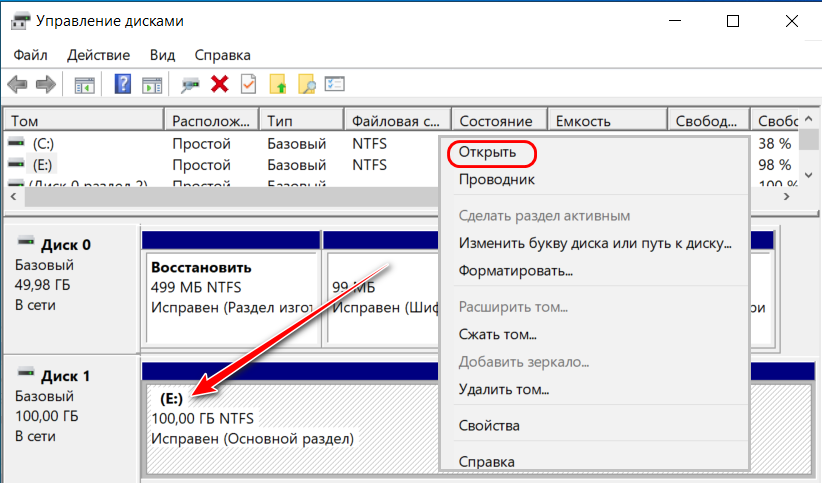The image size is (822, 483).
Task: Click Свойства in the context menu
Action: pos(489,426)
